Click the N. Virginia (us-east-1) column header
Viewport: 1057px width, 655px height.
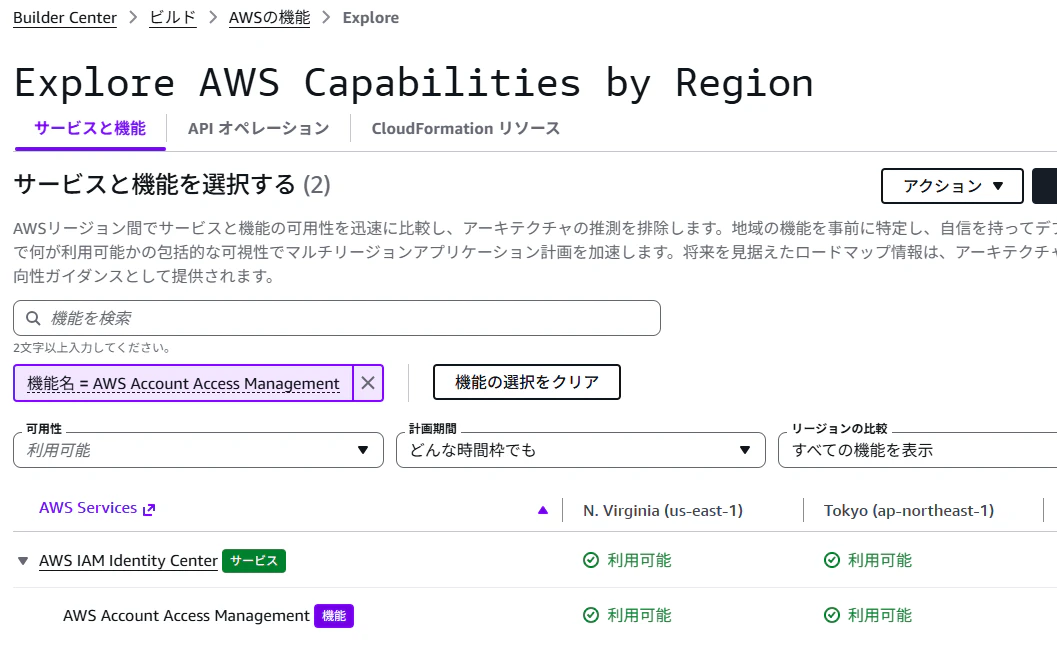tap(663, 511)
